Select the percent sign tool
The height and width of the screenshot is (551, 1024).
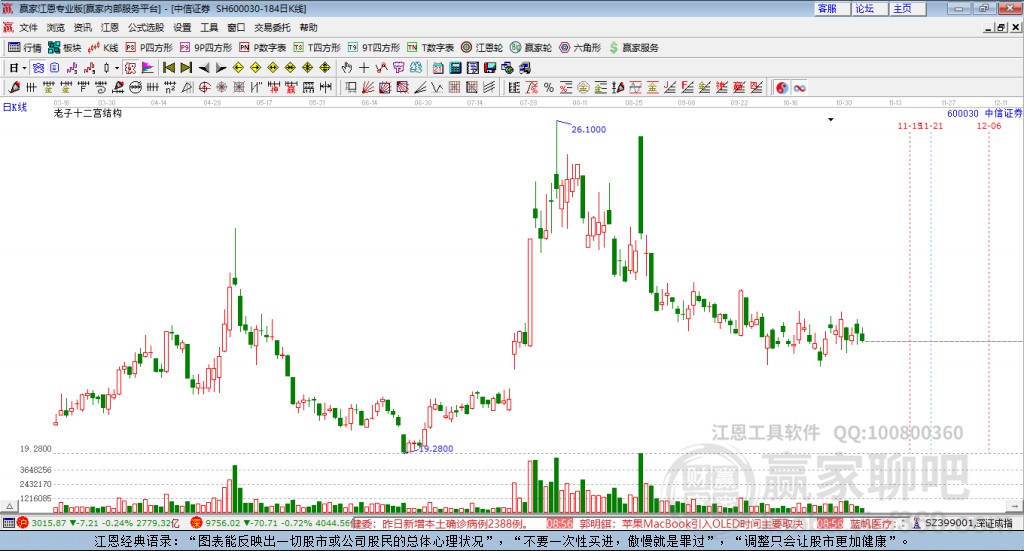[x=549, y=87]
